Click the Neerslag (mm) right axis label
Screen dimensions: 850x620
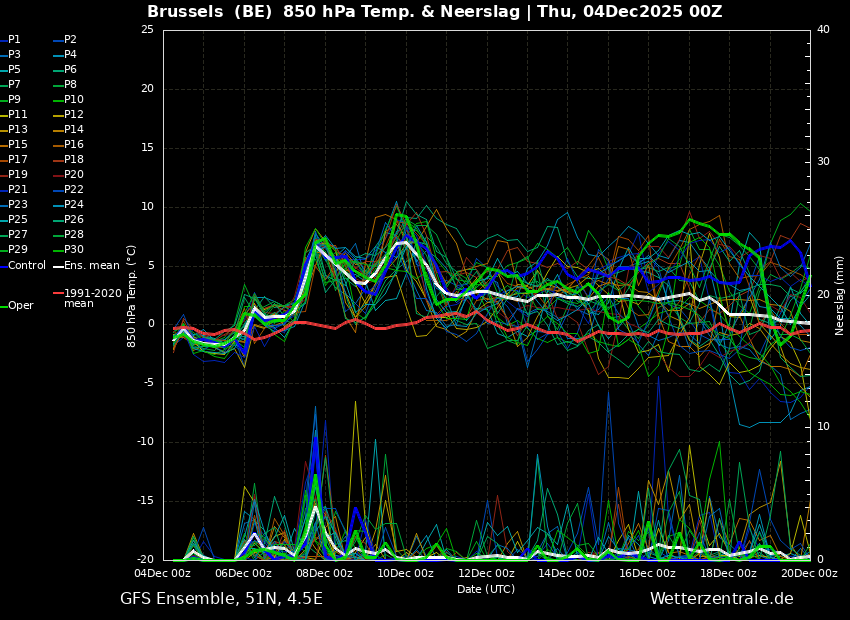[840, 294]
